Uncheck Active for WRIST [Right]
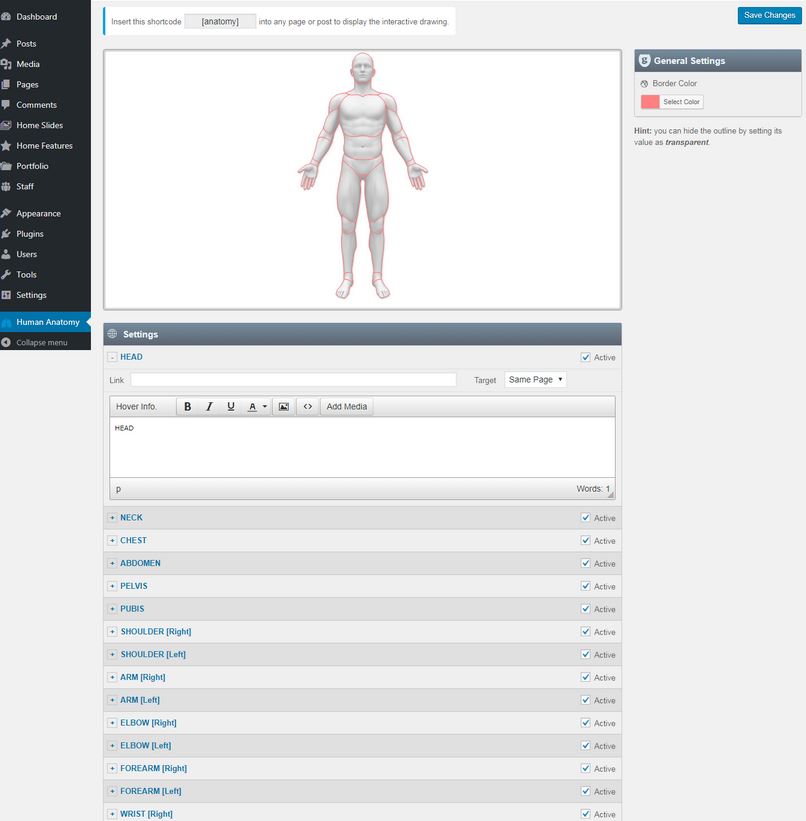Image resolution: width=806 pixels, height=821 pixels. (x=586, y=814)
